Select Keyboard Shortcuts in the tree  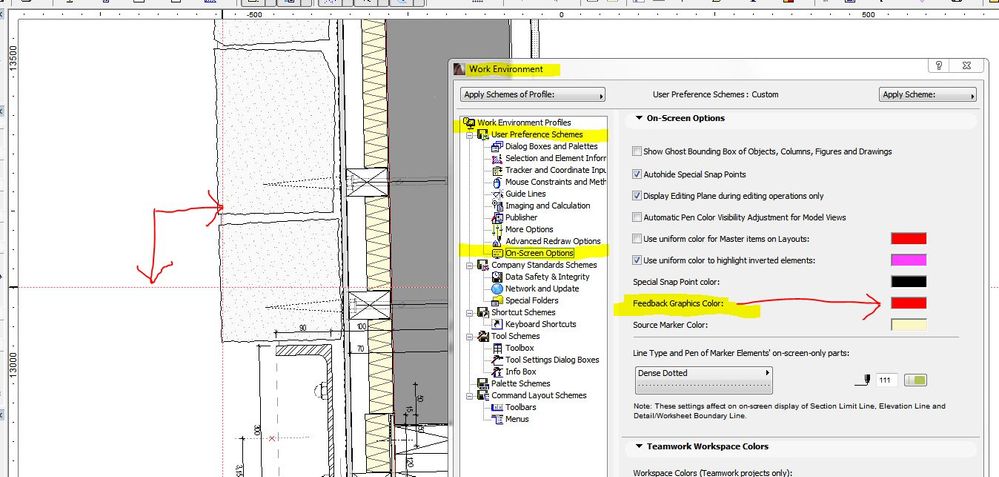(541, 324)
